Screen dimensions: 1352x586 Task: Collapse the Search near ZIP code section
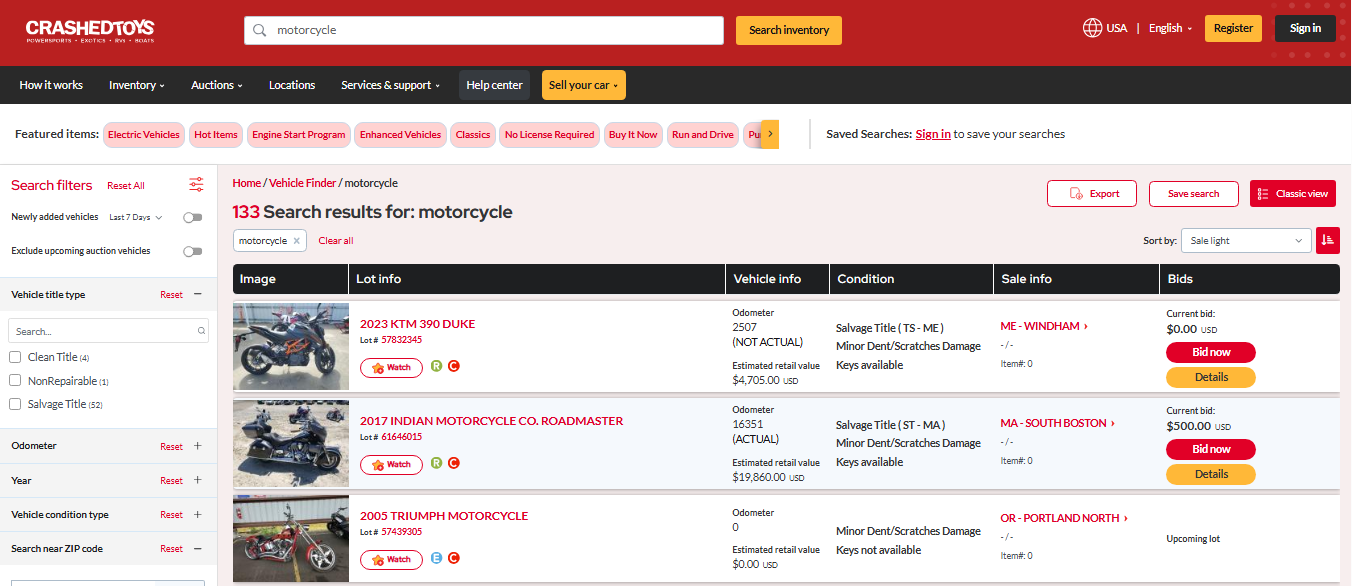(x=197, y=548)
